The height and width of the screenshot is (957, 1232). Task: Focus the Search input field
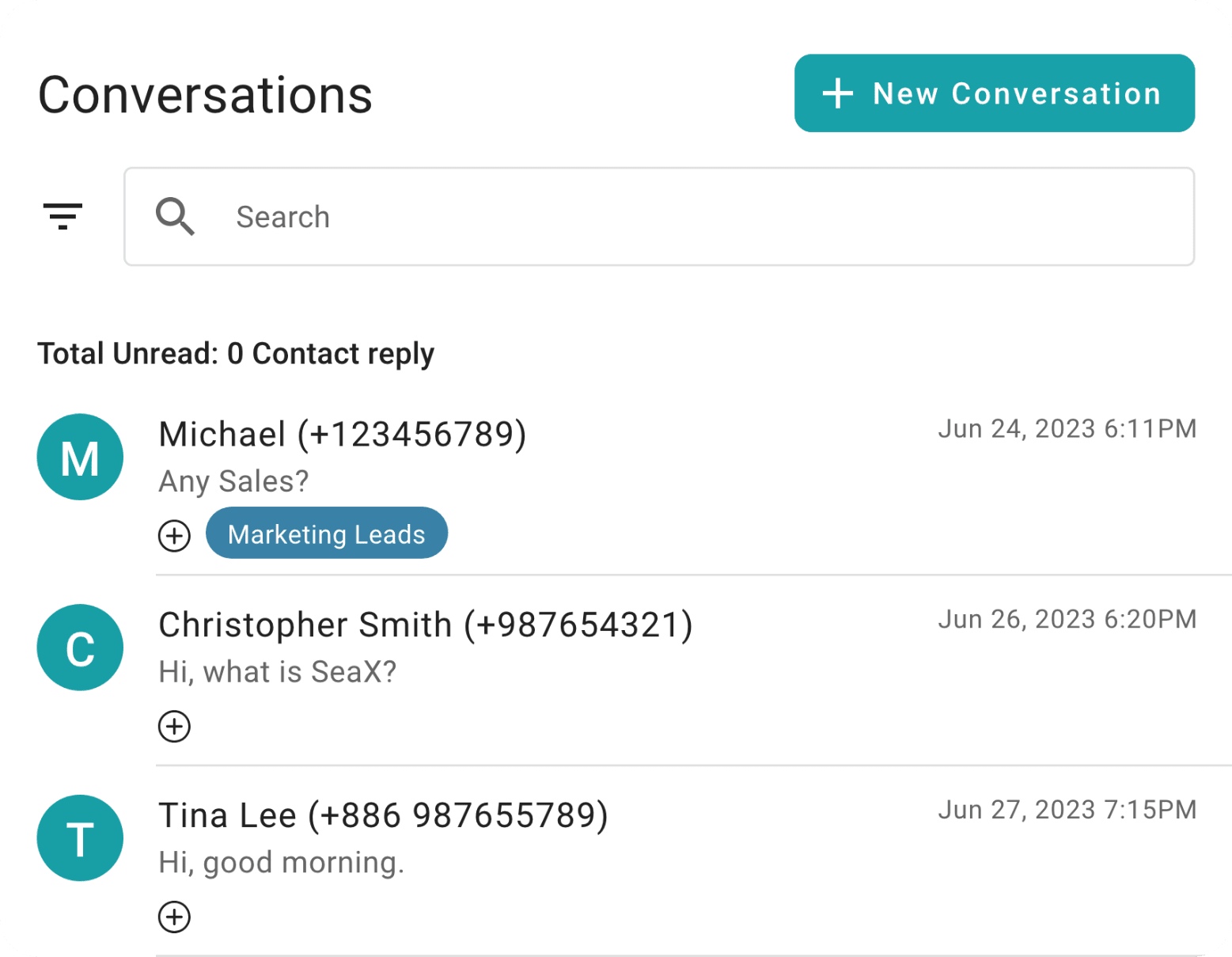click(x=659, y=216)
